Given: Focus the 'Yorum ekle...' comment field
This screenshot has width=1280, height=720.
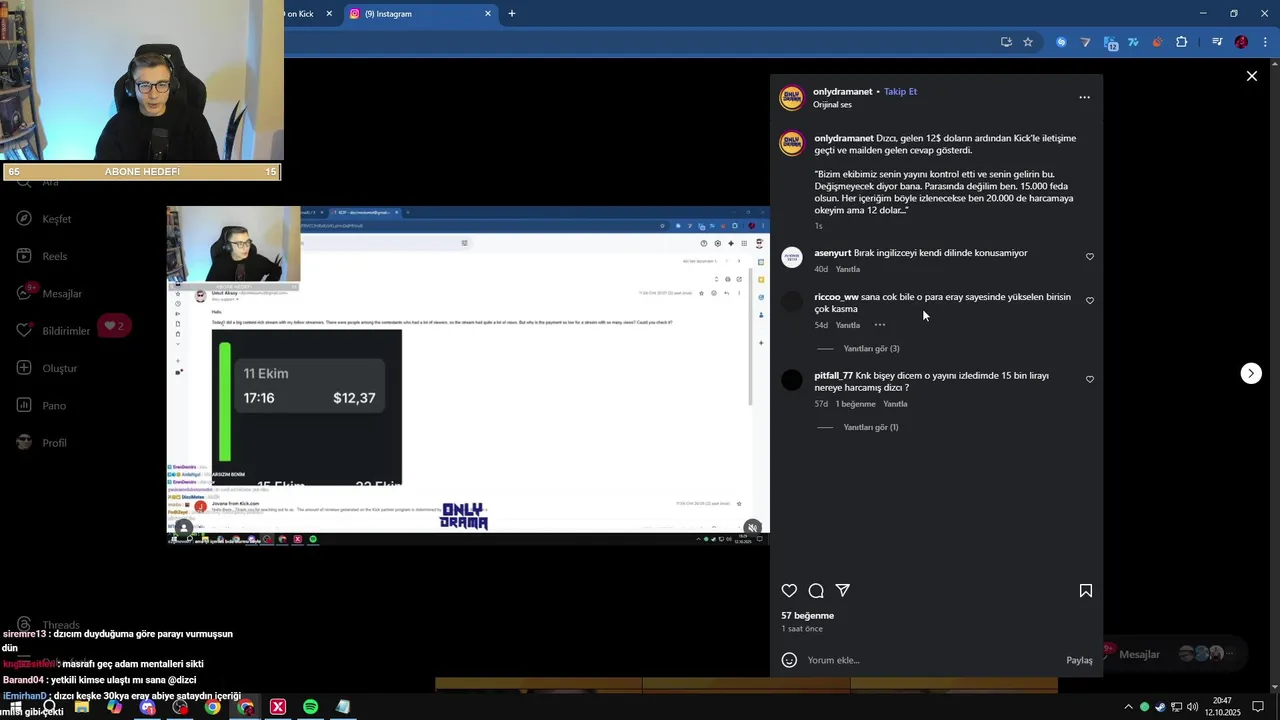Looking at the screenshot, I should click(930, 660).
